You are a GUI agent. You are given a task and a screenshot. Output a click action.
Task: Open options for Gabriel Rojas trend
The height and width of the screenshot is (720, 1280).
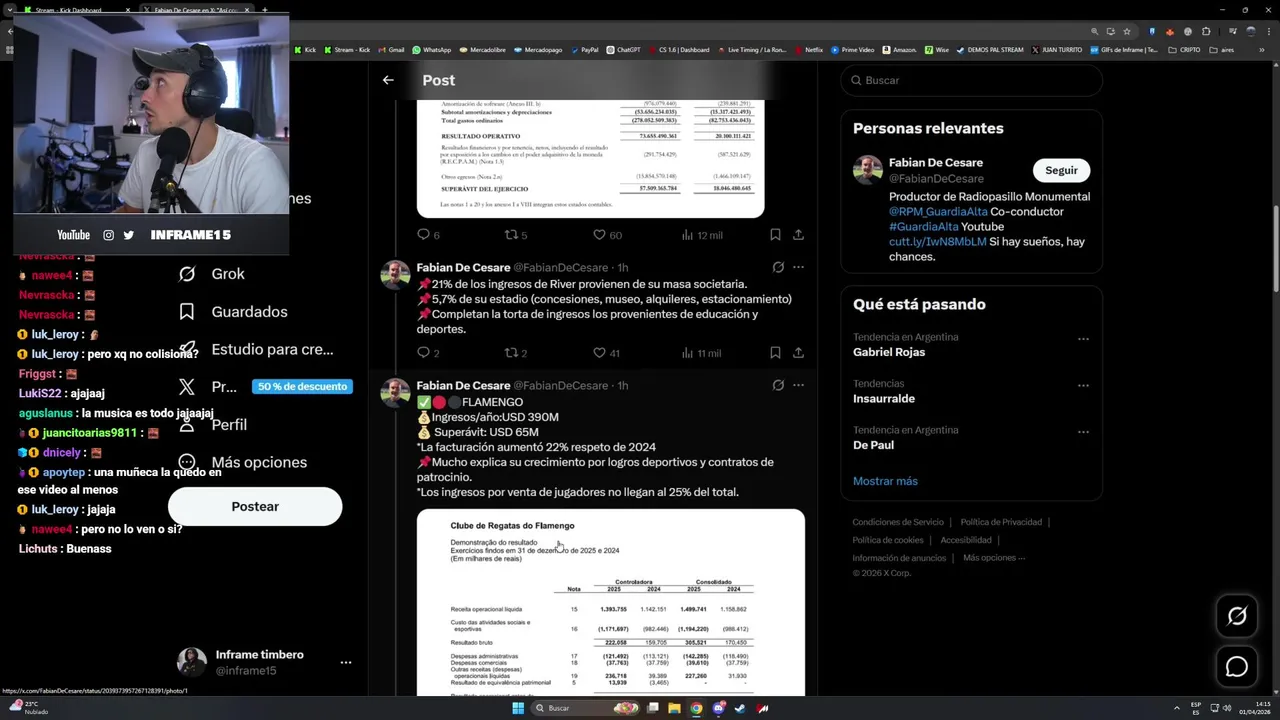1083,339
